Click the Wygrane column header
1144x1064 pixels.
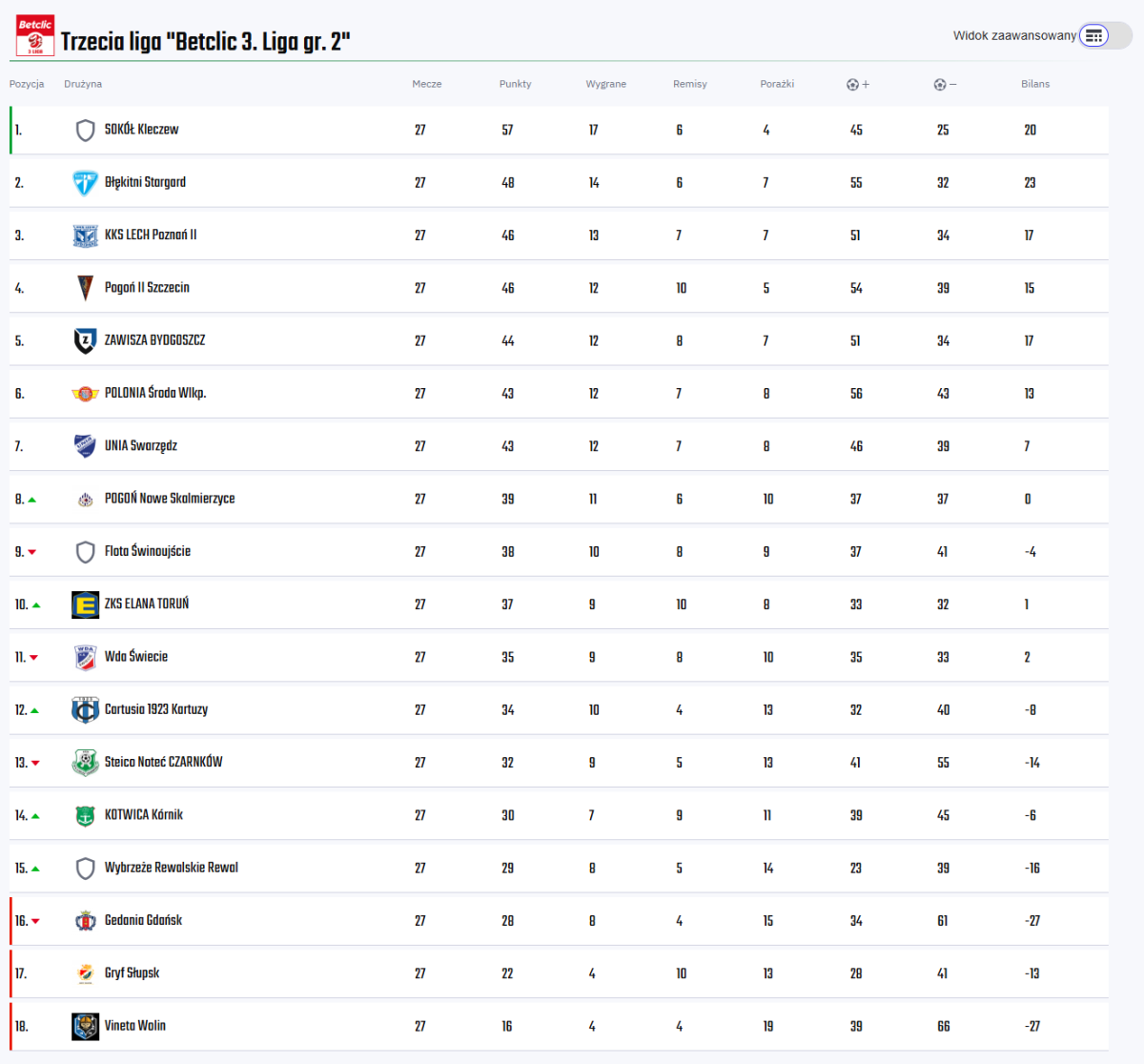click(x=605, y=84)
